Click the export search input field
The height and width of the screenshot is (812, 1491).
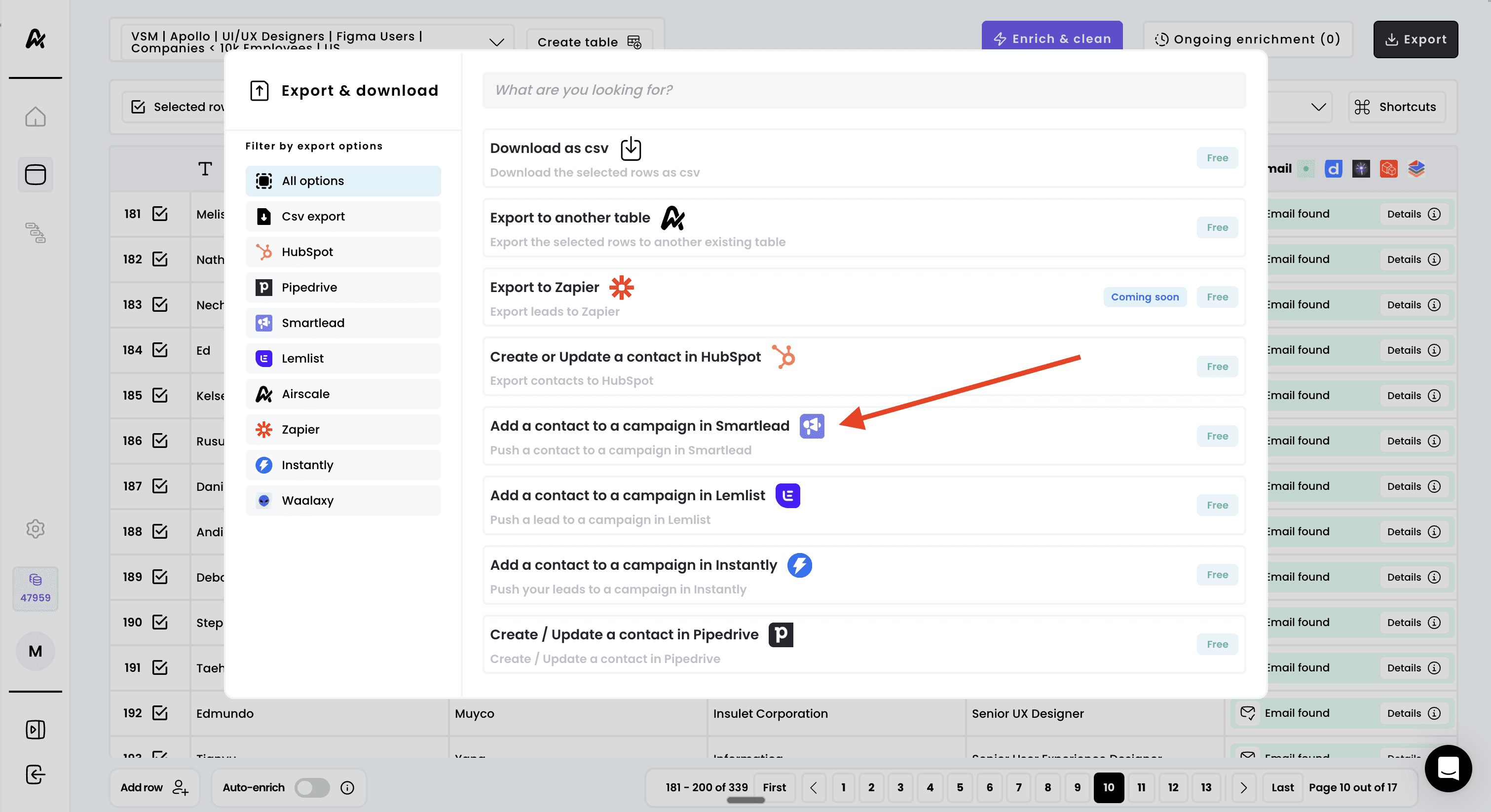pyautogui.click(x=863, y=90)
